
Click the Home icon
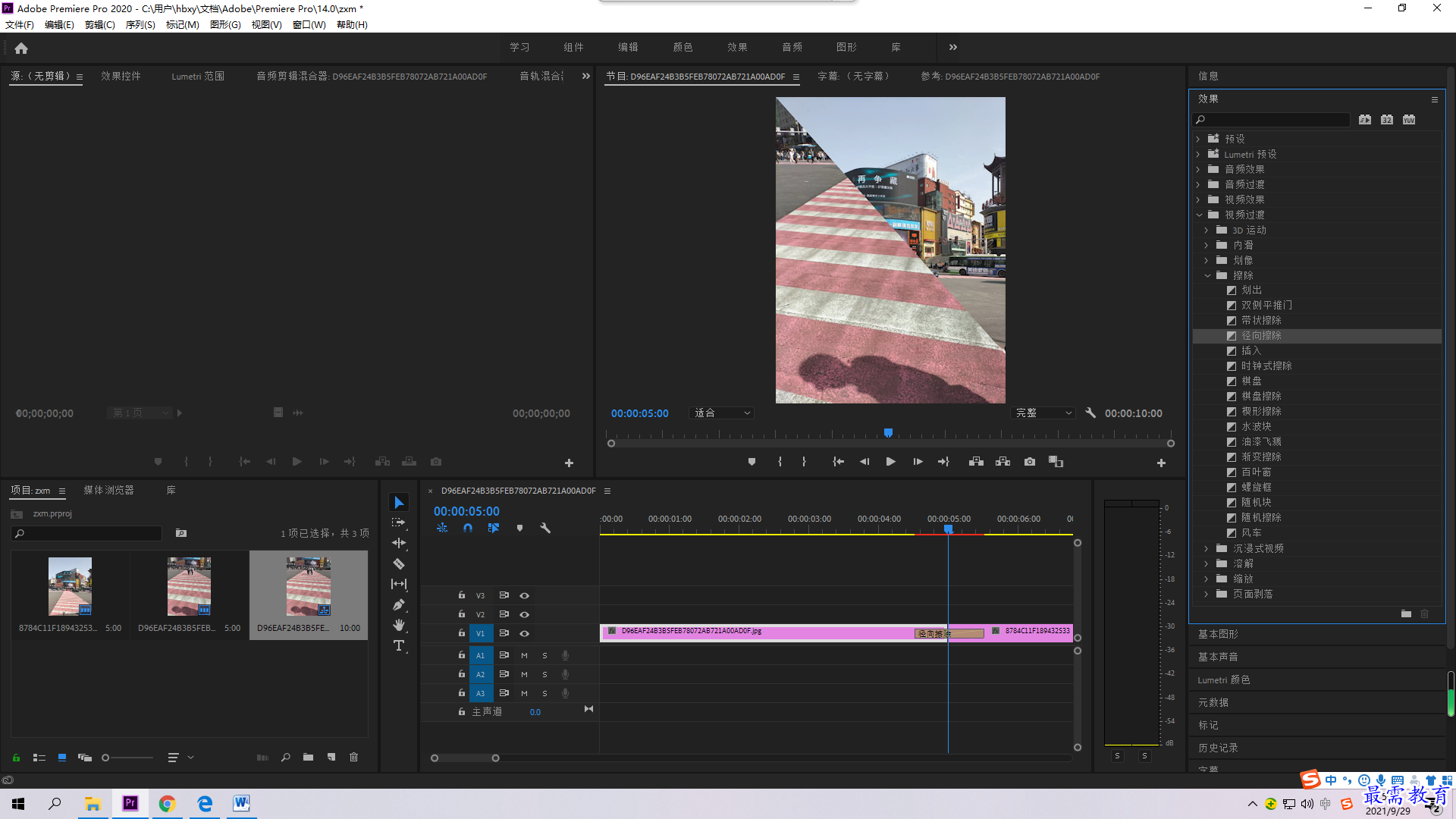pyautogui.click(x=21, y=48)
